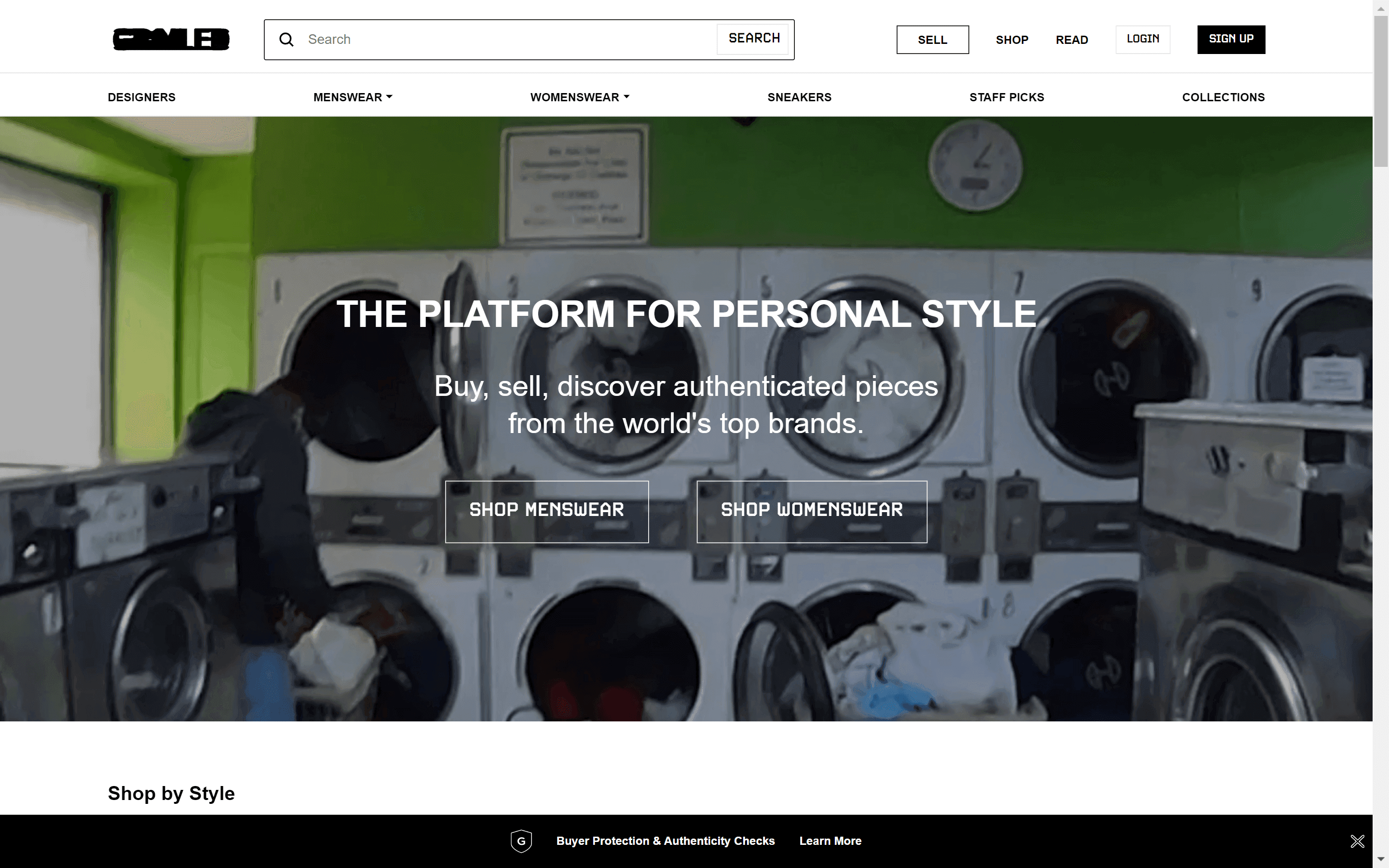Screen dimensions: 1389x868
Task: Click the Sell button
Action: [x=932, y=40]
